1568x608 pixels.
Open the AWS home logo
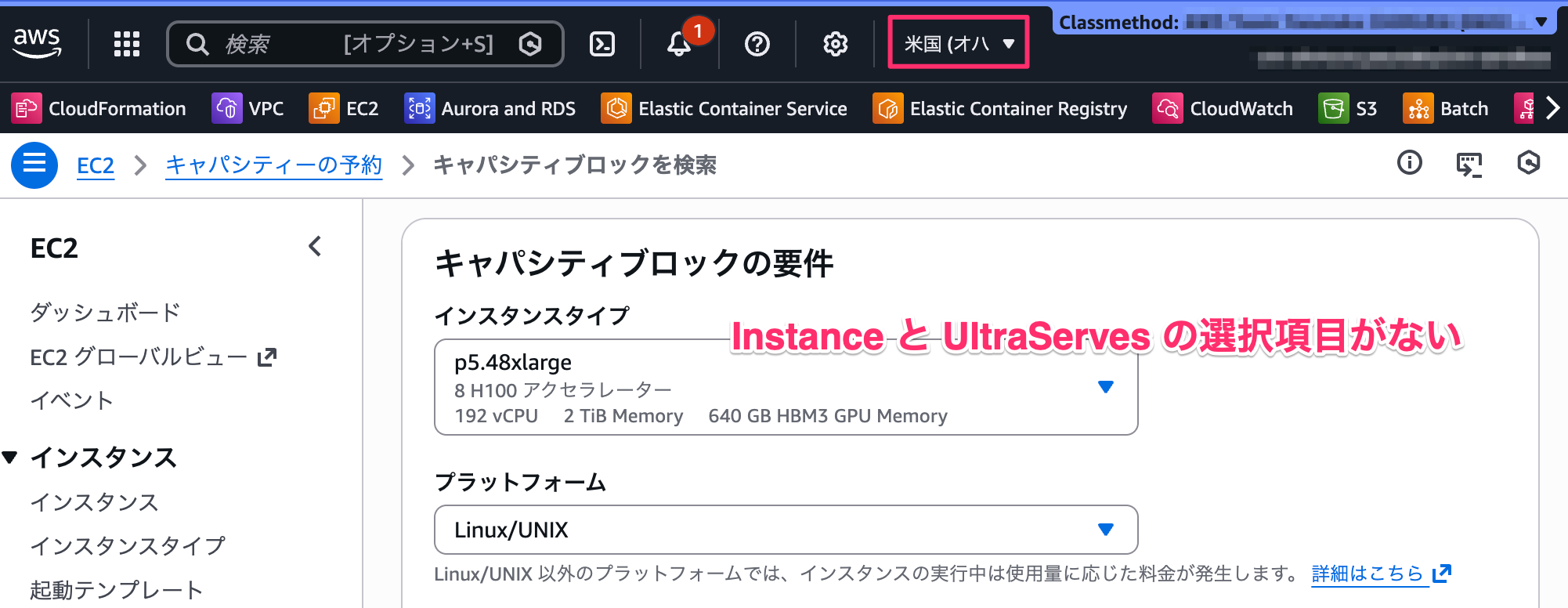click(37, 43)
